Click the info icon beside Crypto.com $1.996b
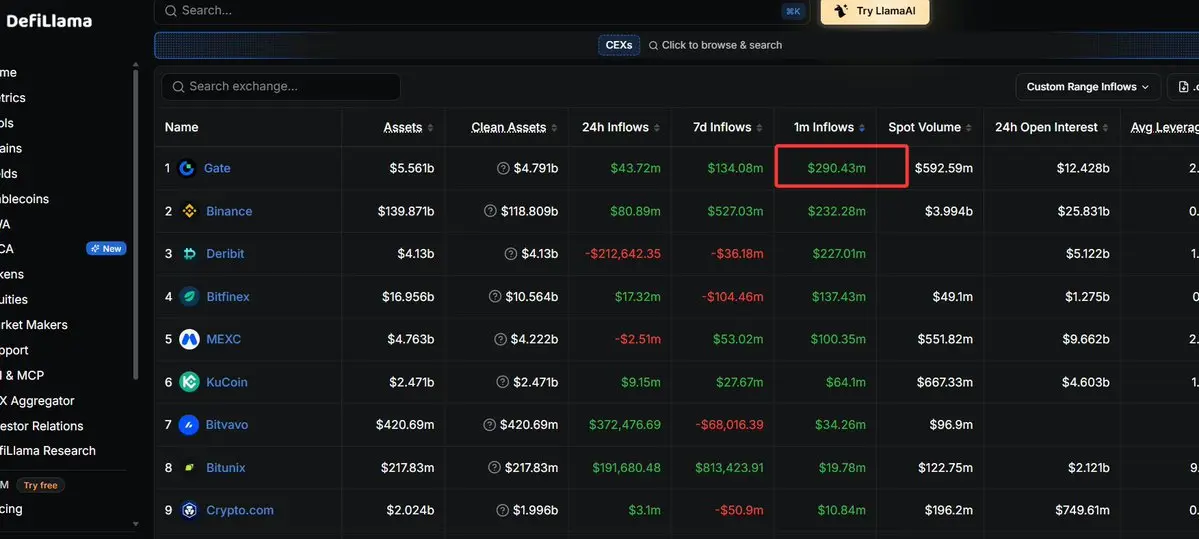This screenshot has width=1199, height=539. (503, 511)
